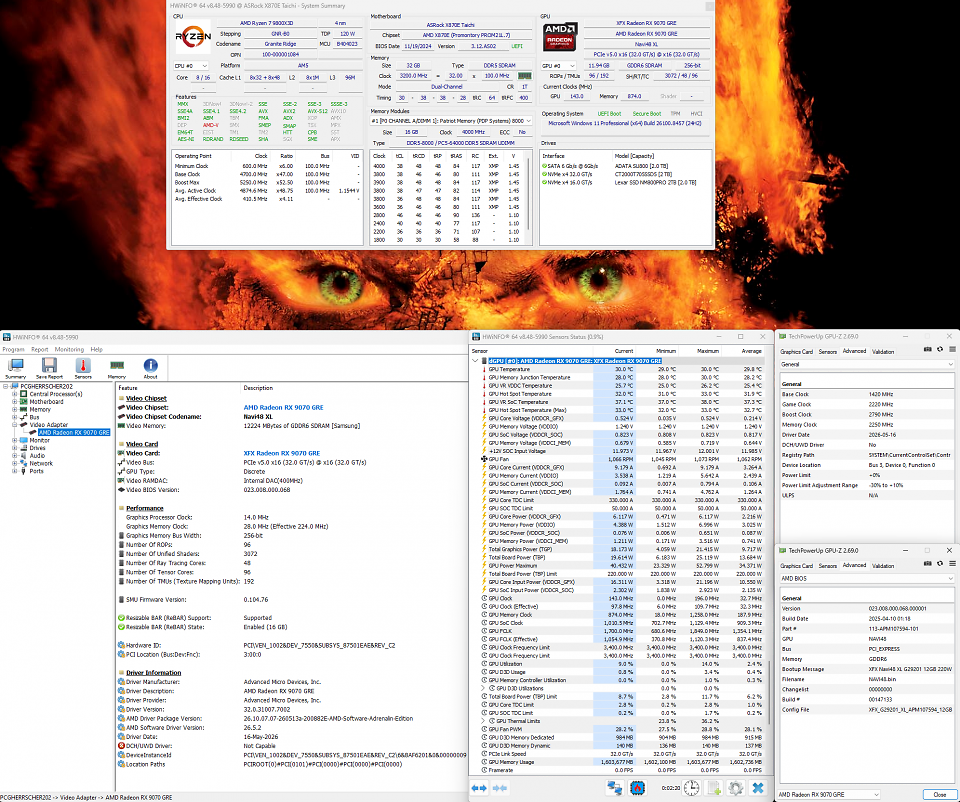Click the upper GPU-Z refresh icon
The height and width of the screenshot is (802, 960).
(x=940, y=350)
